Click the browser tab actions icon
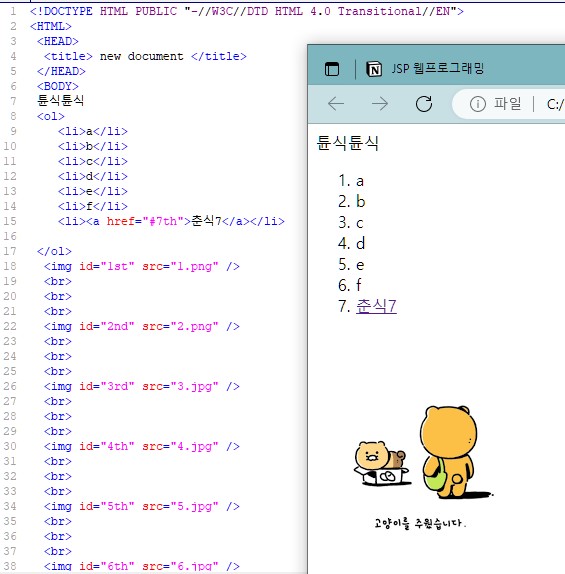 pyautogui.click(x=332, y=69)
